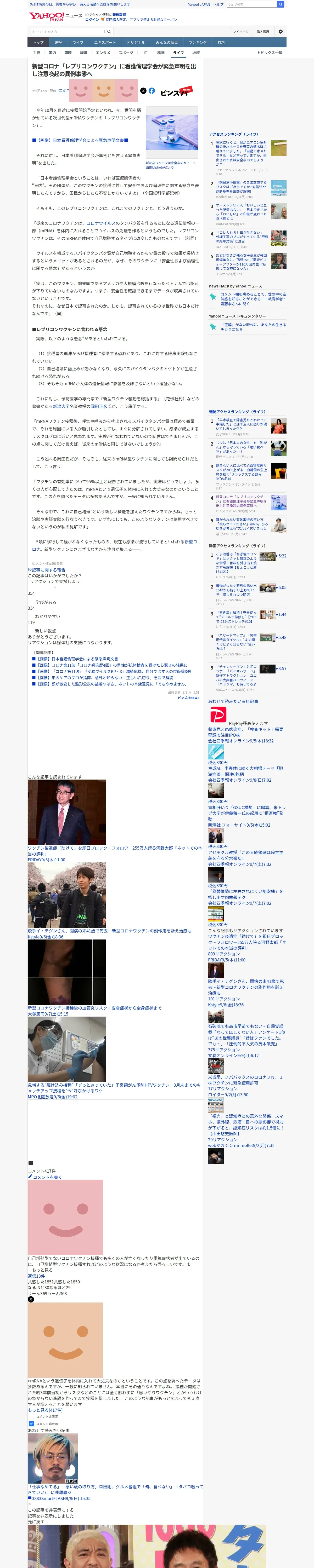Focus the ウェブ検索 input field
The image size is (314, 1568).
pyautogui.click(x=252, y=4)
